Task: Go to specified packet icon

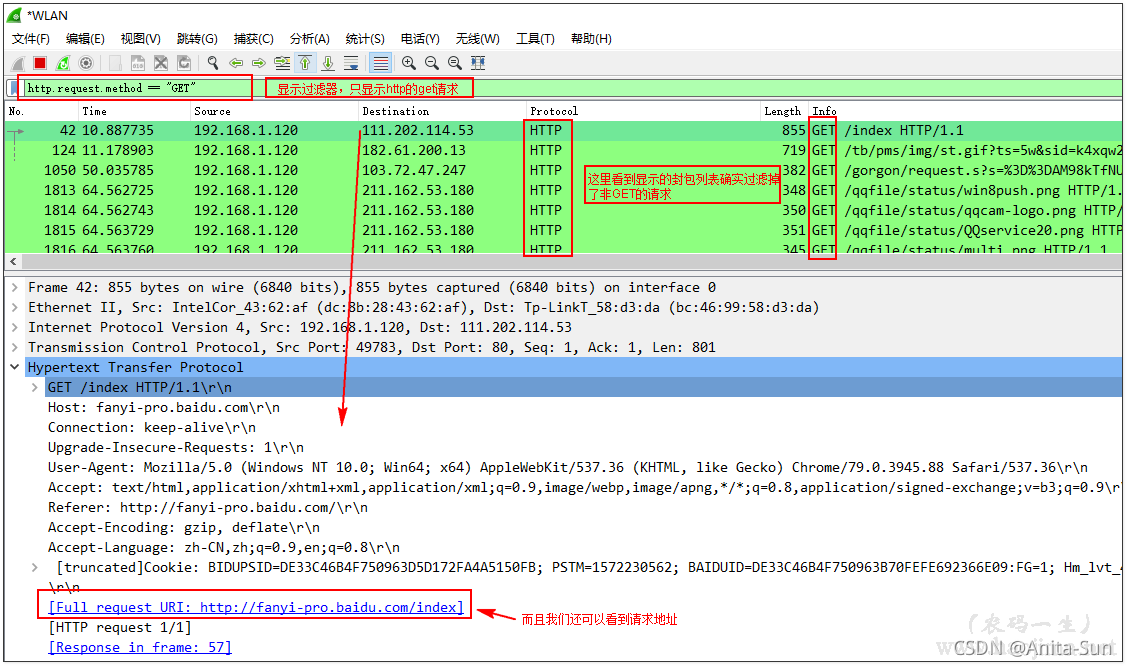Action: pos(282,63)
